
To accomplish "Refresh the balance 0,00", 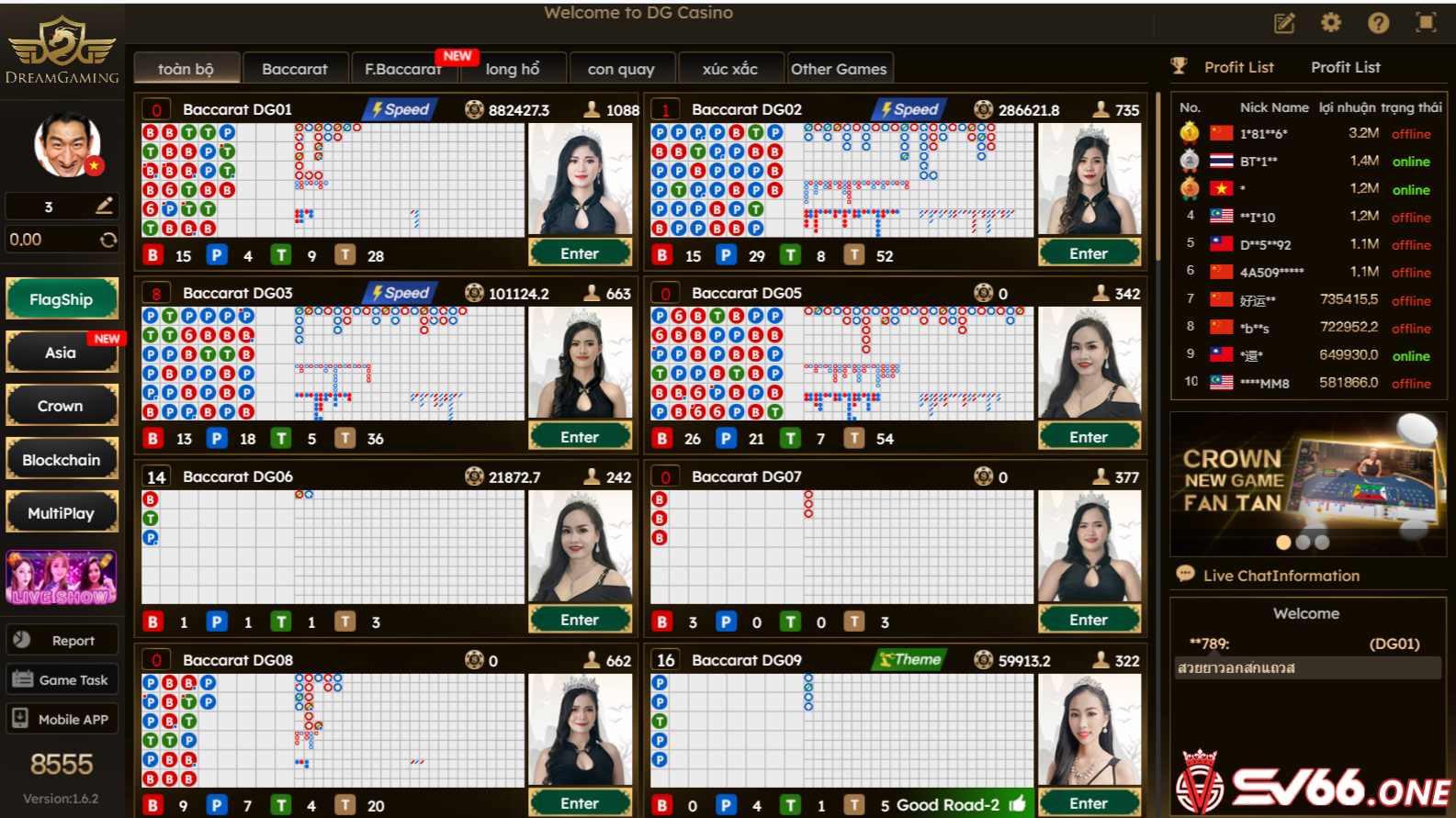I will click(108, 240).
